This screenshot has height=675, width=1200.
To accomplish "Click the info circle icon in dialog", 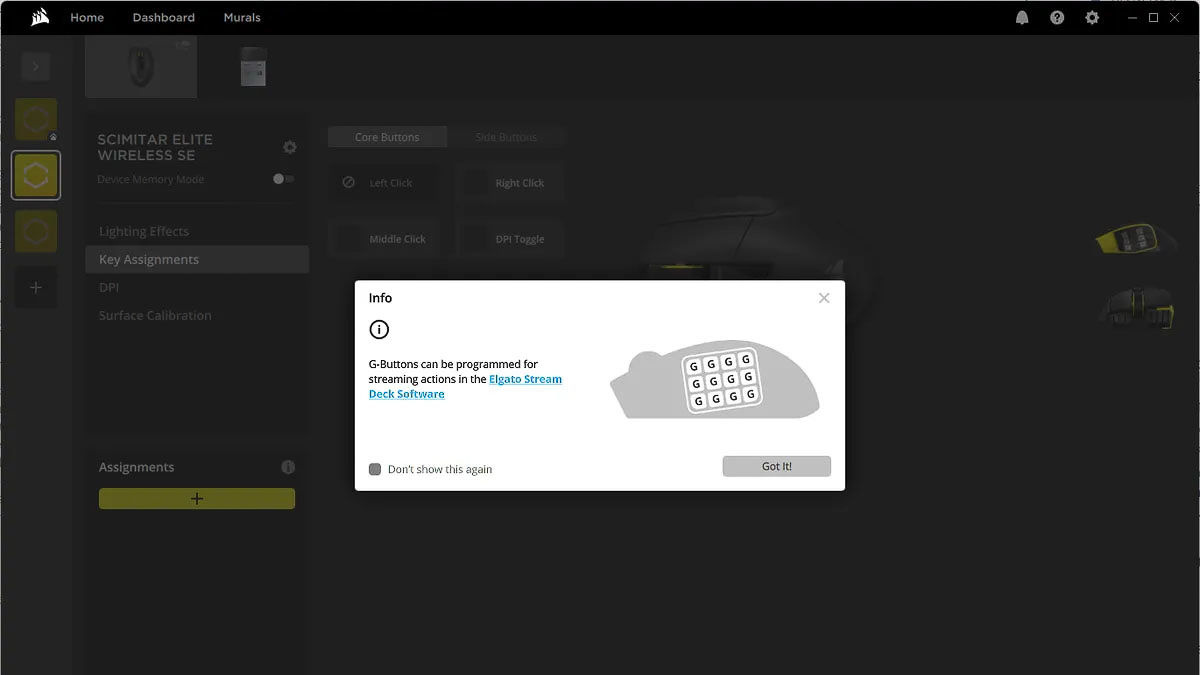I will (379, 329).
